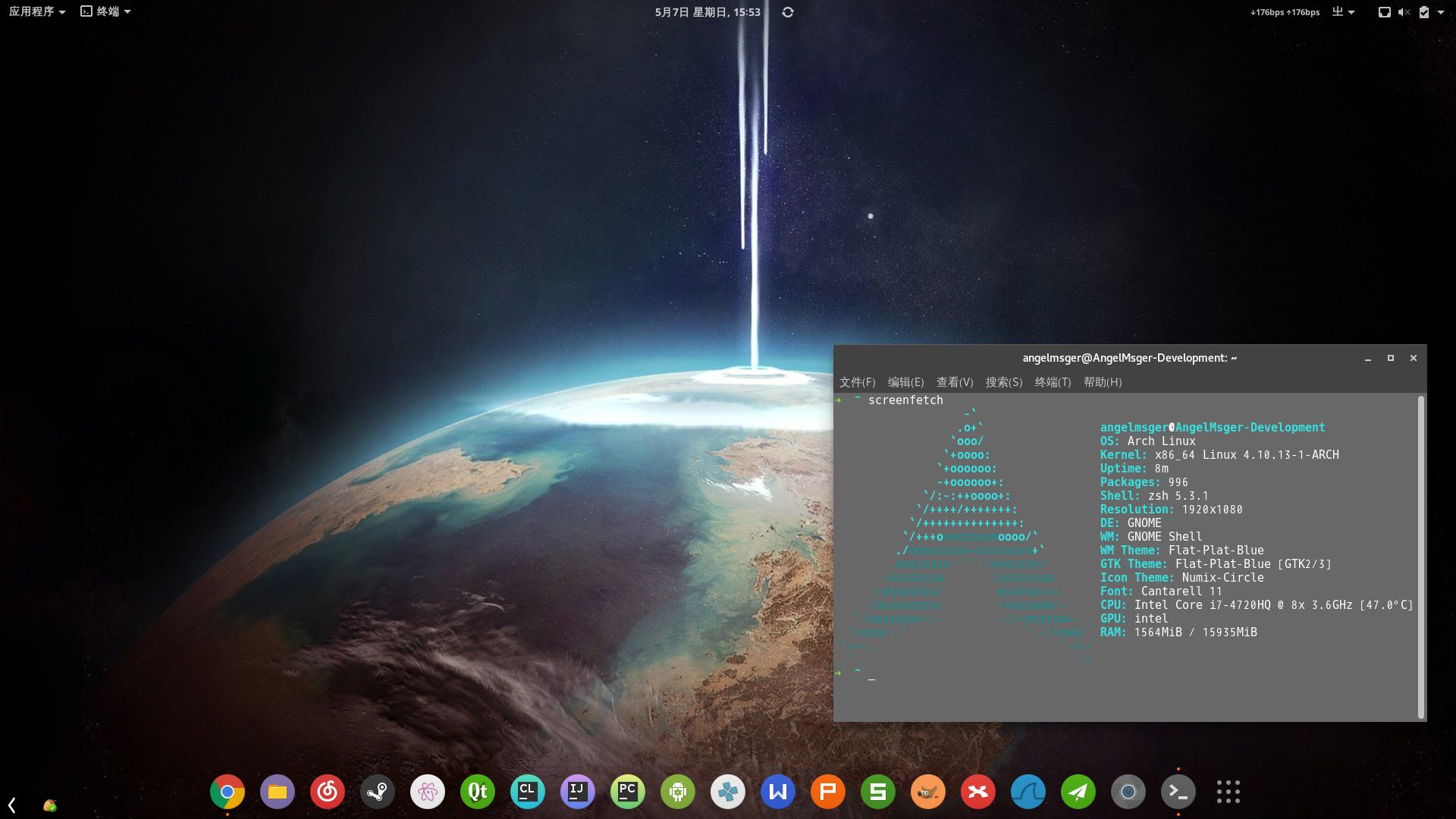Click the date and time clock
Screen dimensions: 1456x819
707,11
